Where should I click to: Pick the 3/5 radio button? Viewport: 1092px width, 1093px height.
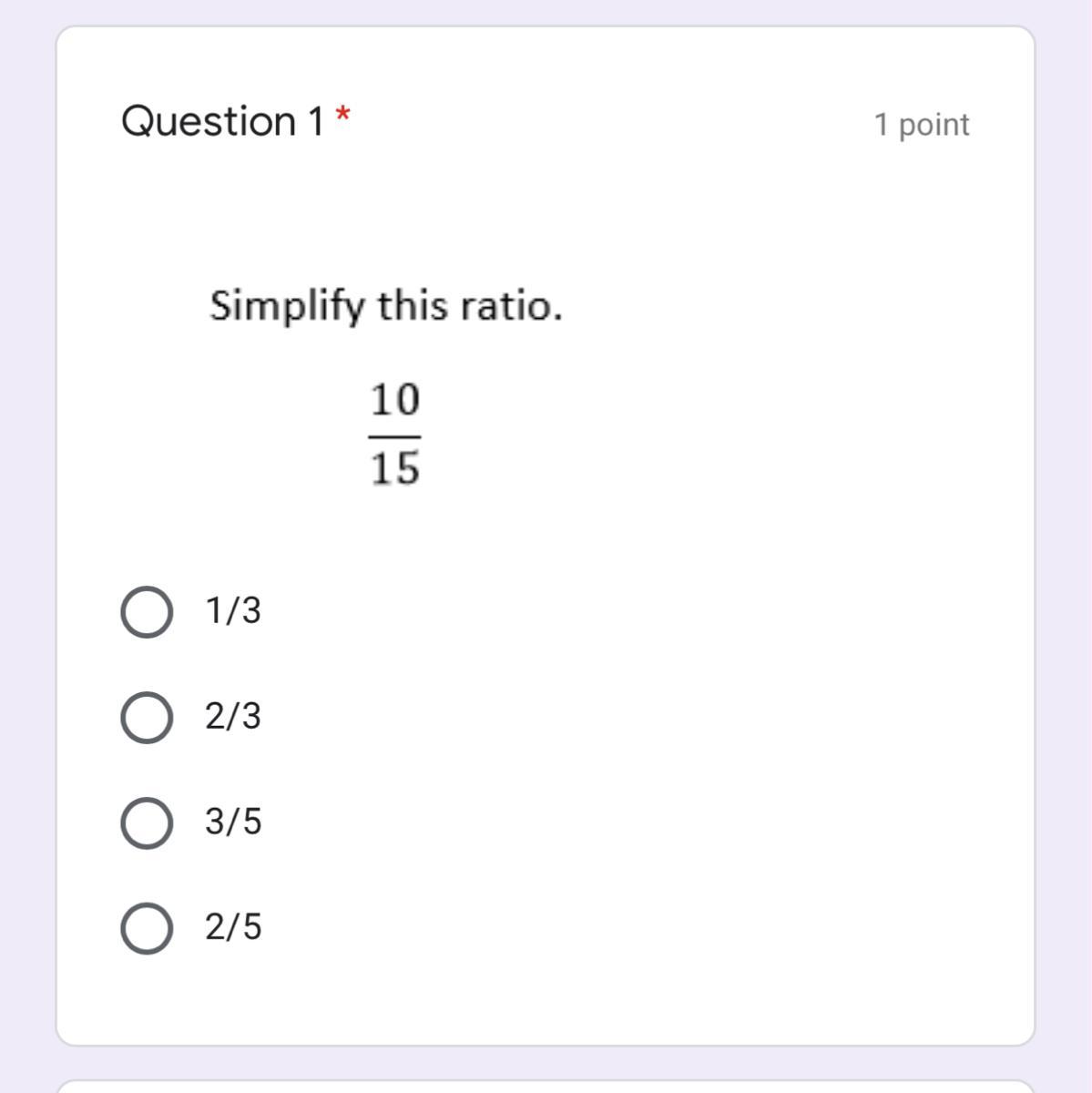tap(147, 823)
